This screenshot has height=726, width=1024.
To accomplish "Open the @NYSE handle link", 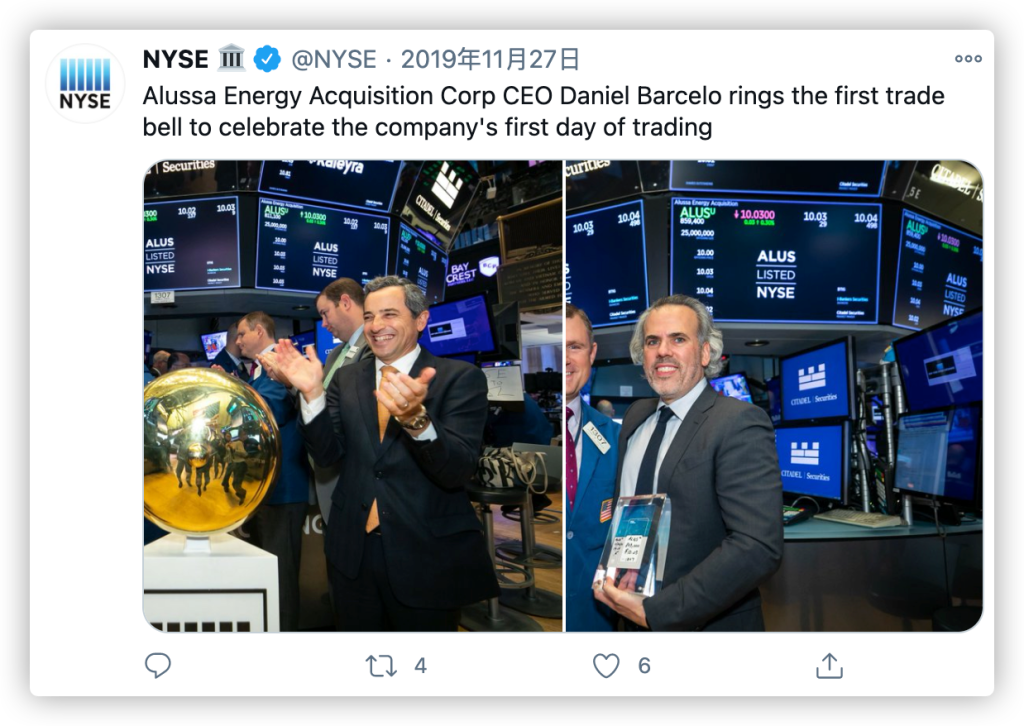I will (x=334, y=60).
